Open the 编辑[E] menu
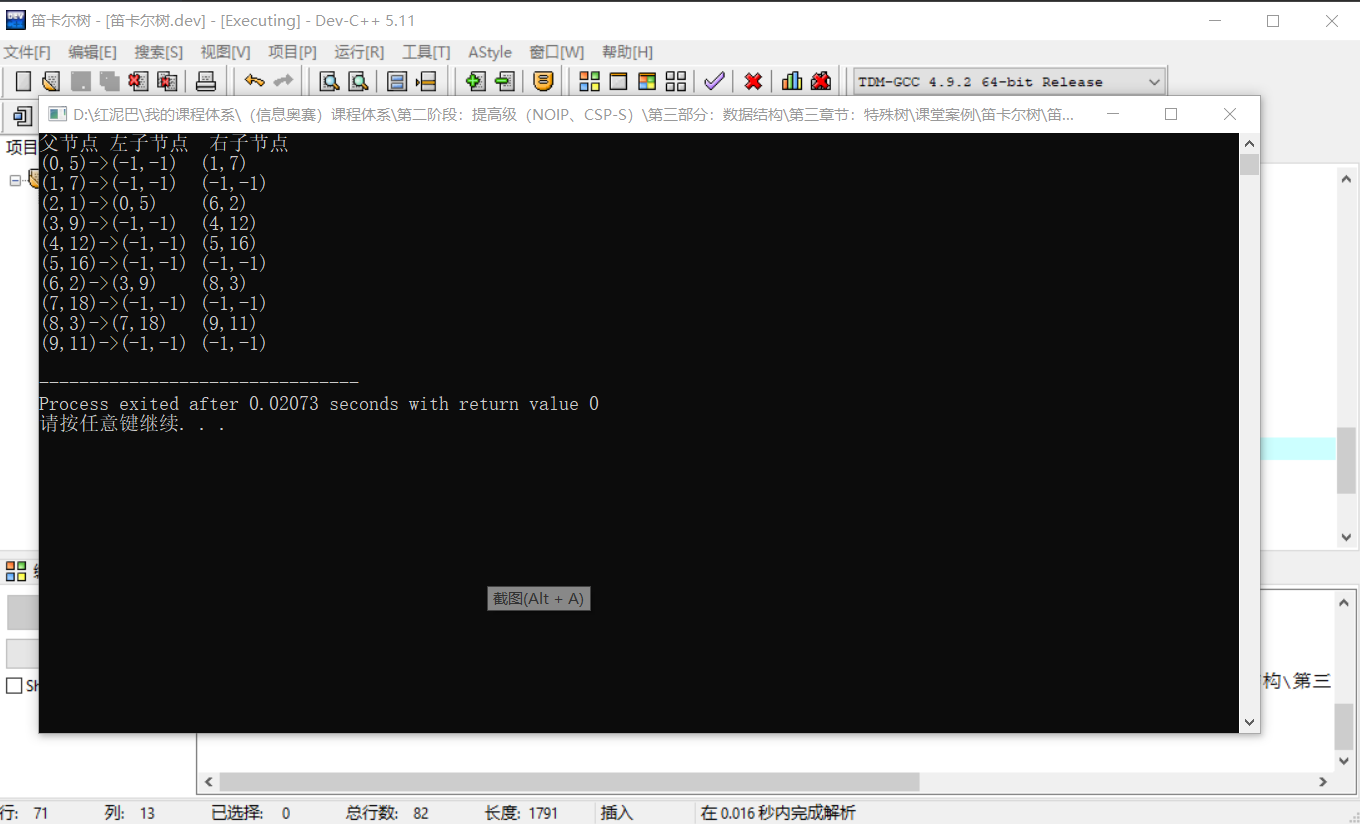 point(92,52)
